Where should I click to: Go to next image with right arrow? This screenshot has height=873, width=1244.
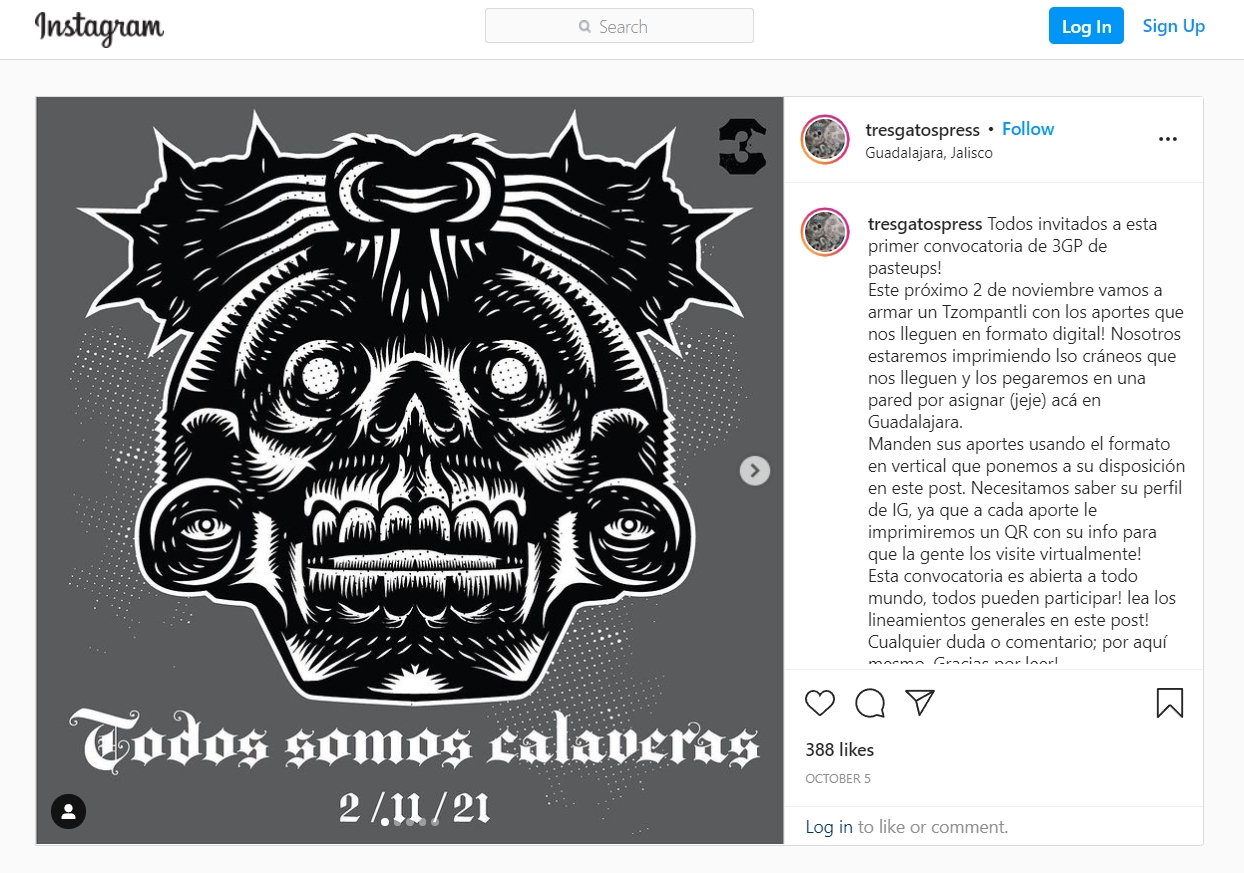tap(755, 470)
